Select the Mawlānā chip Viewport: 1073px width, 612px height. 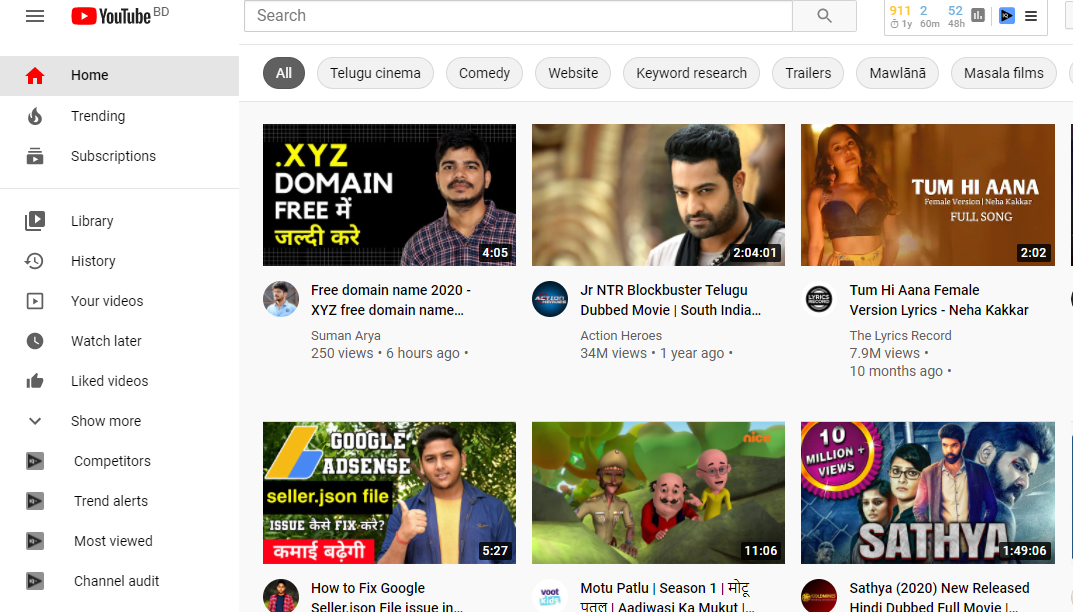point(897,73)
